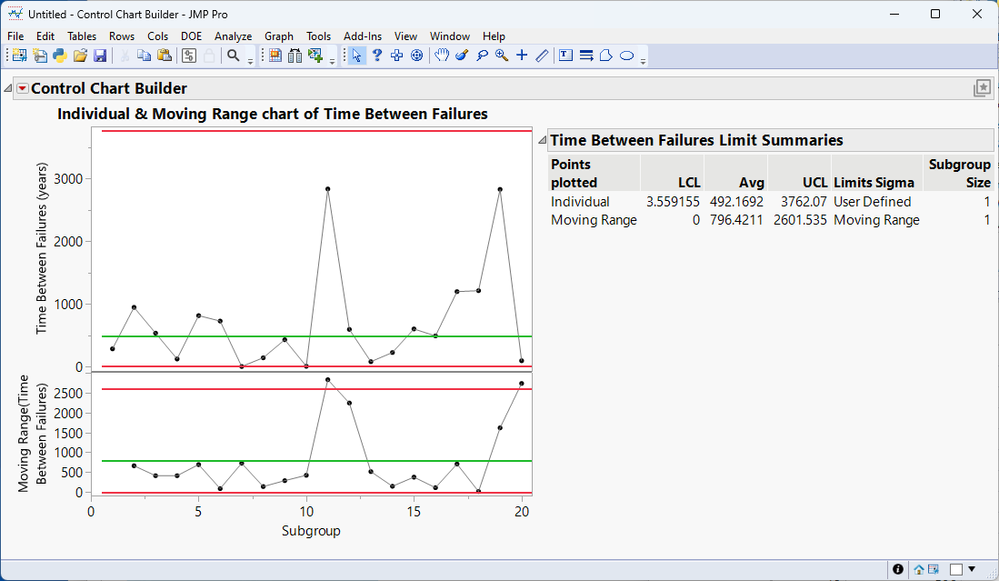Open the Add-Ins menu
The image size is (999, 581).
[363, 36]
